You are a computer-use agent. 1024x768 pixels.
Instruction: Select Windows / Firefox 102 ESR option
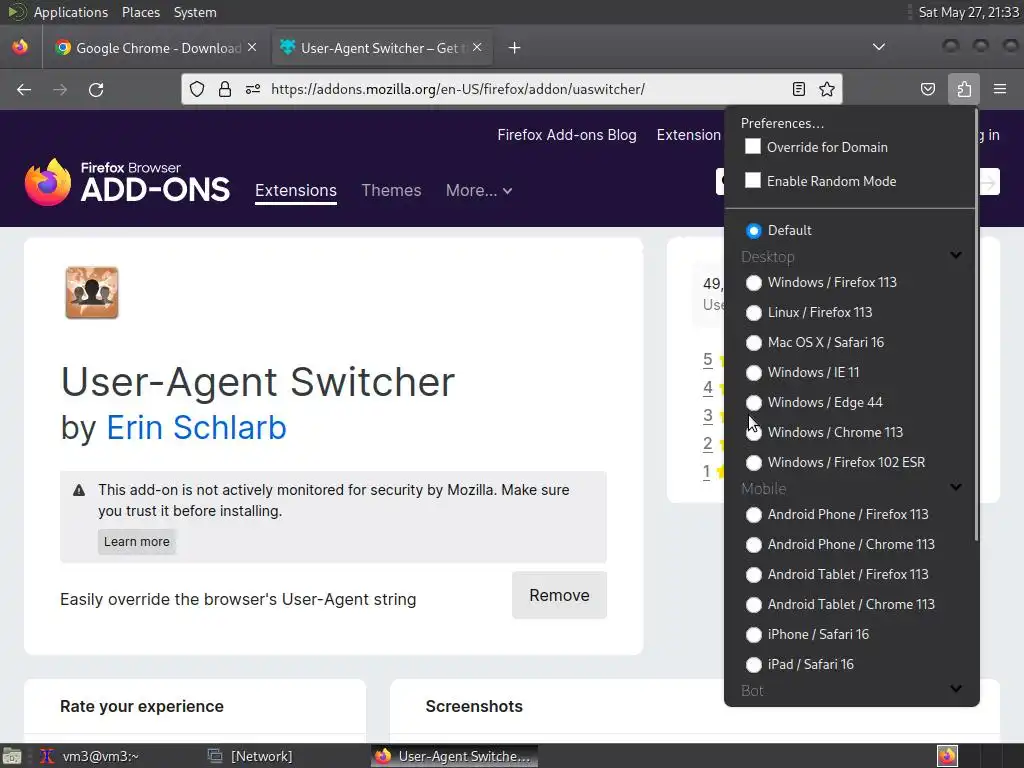click(754, 463)
